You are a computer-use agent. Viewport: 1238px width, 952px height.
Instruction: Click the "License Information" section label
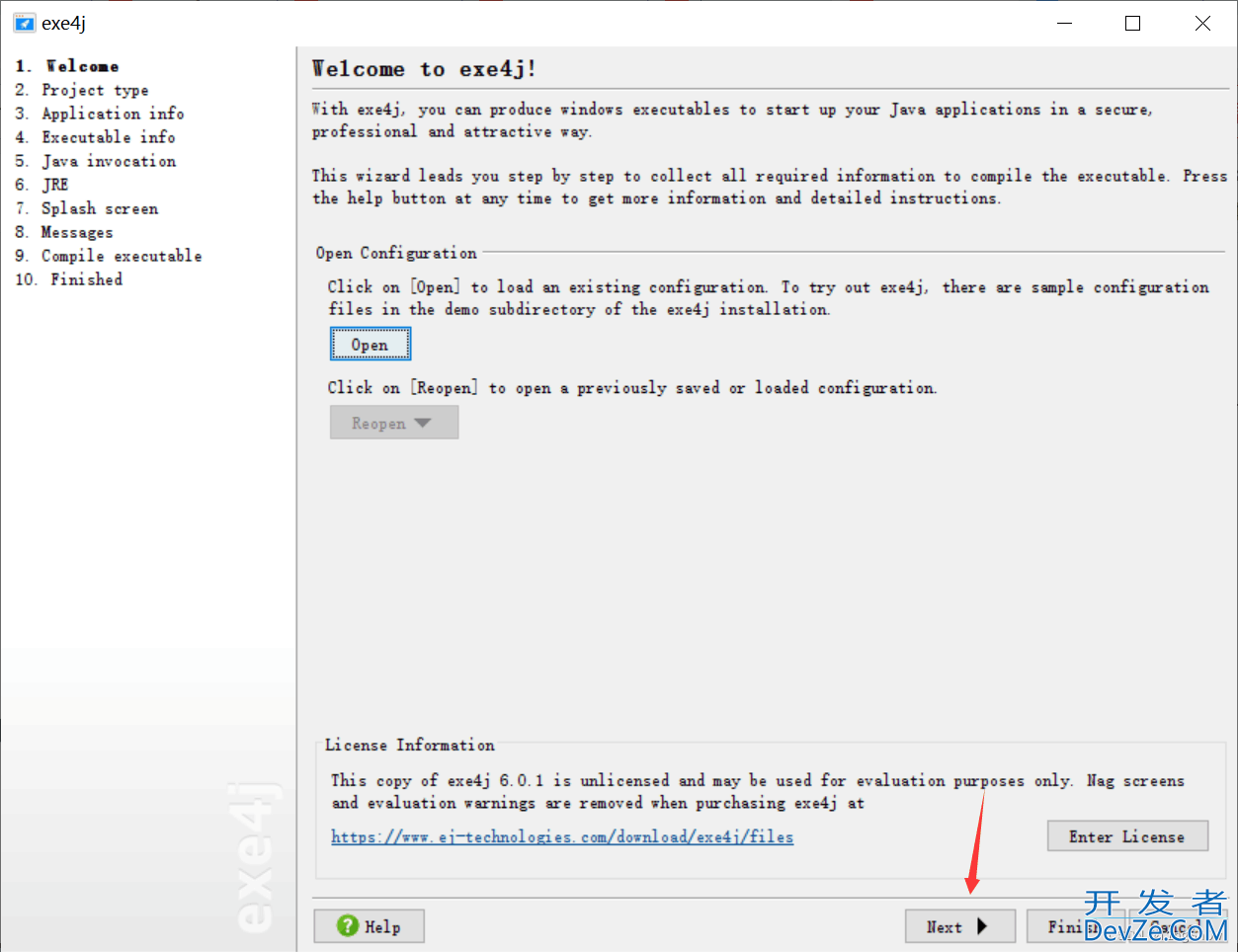pyautogui.click(x=410, y=745)
